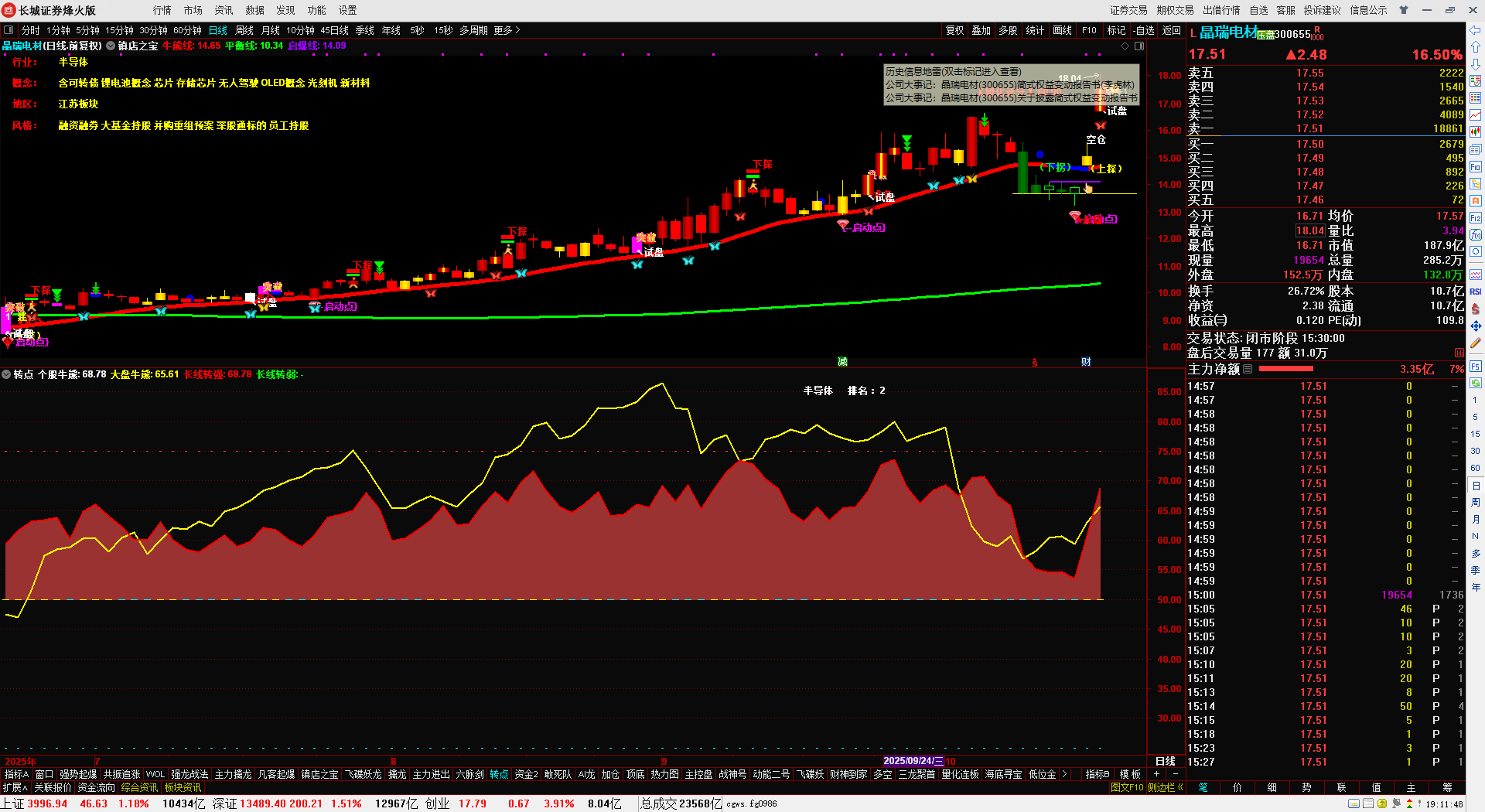The image size is (1485, 812).
Task: Open the 转点 indicator circle menu
Action: (6, 374)
